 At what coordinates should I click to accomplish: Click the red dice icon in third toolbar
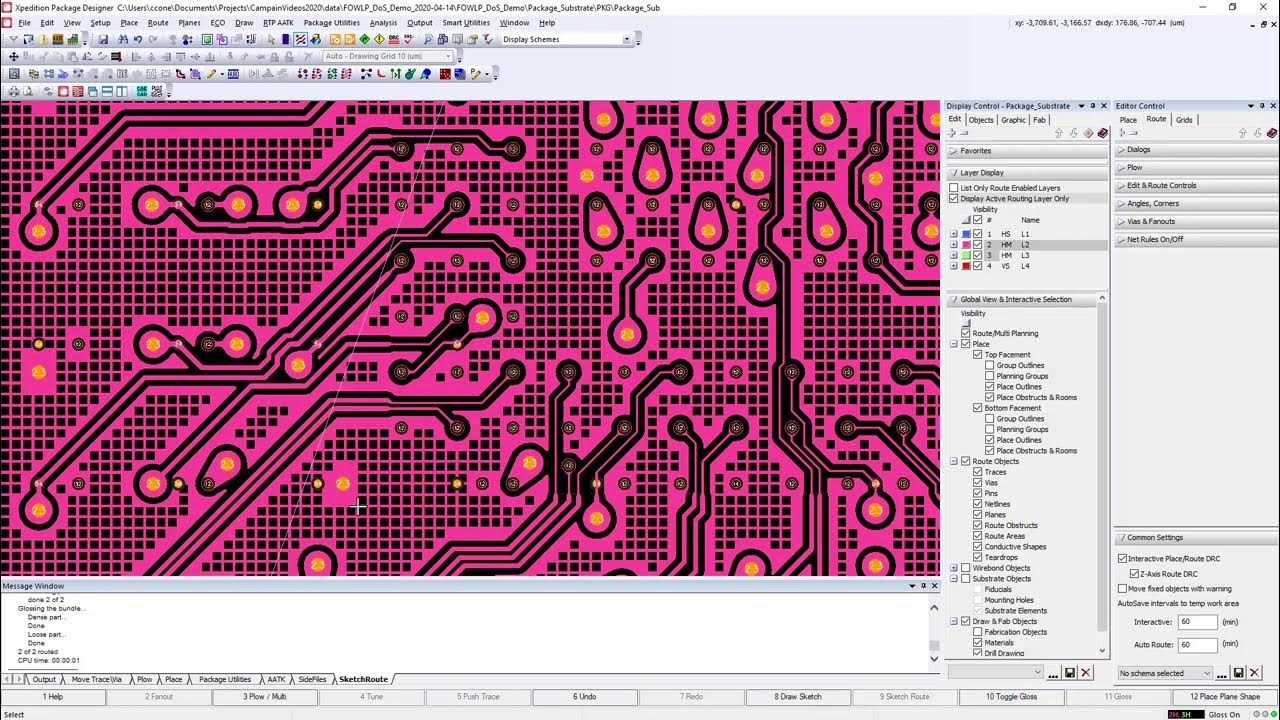coord(445,73)
